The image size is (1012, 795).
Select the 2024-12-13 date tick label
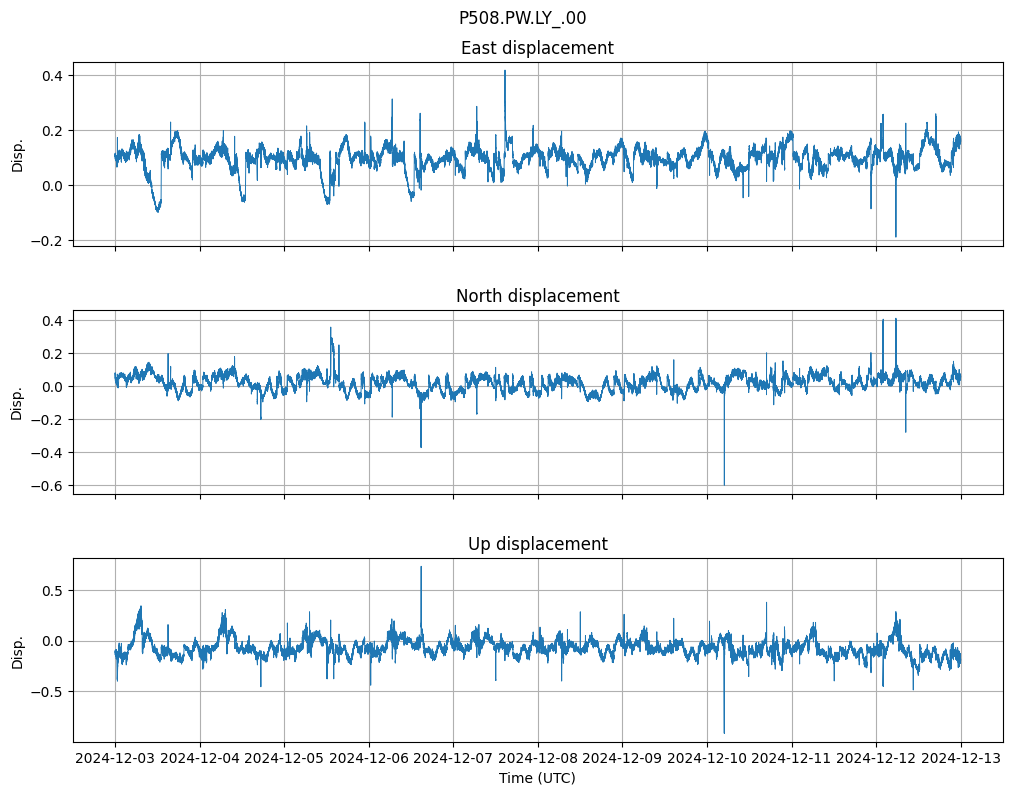tap(961, 758)
